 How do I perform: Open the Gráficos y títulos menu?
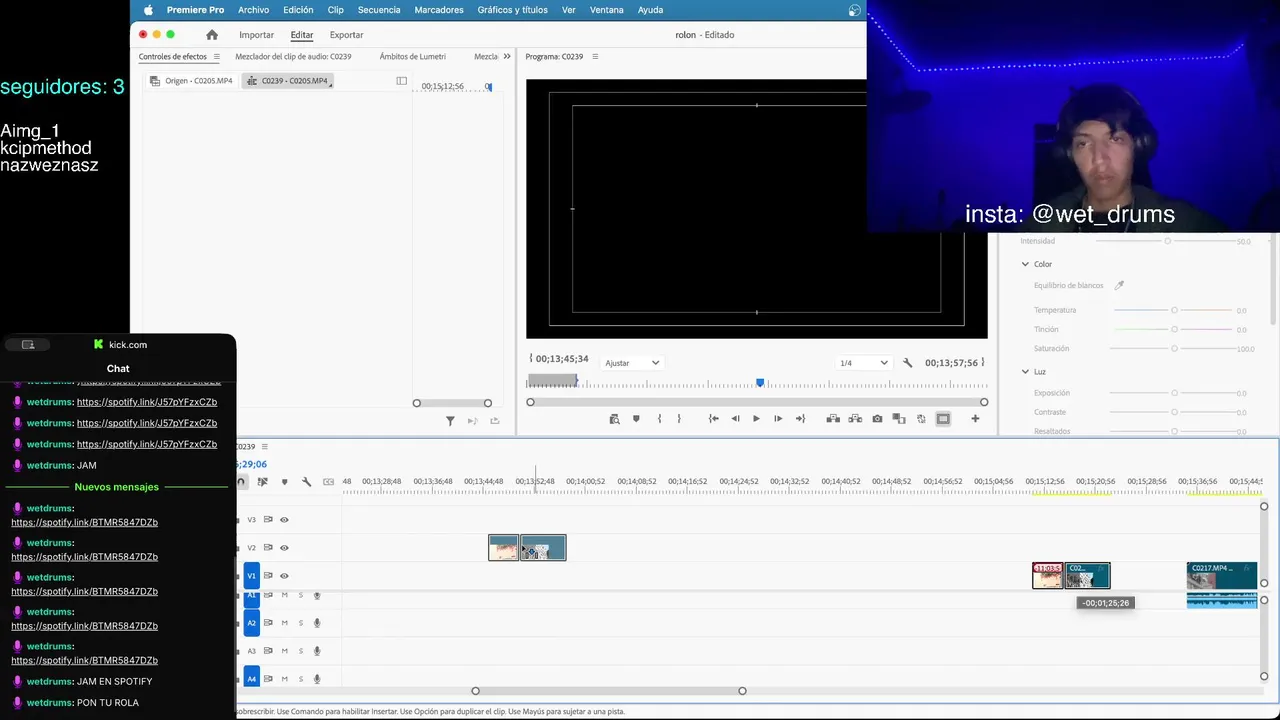[x=512, y=10]
